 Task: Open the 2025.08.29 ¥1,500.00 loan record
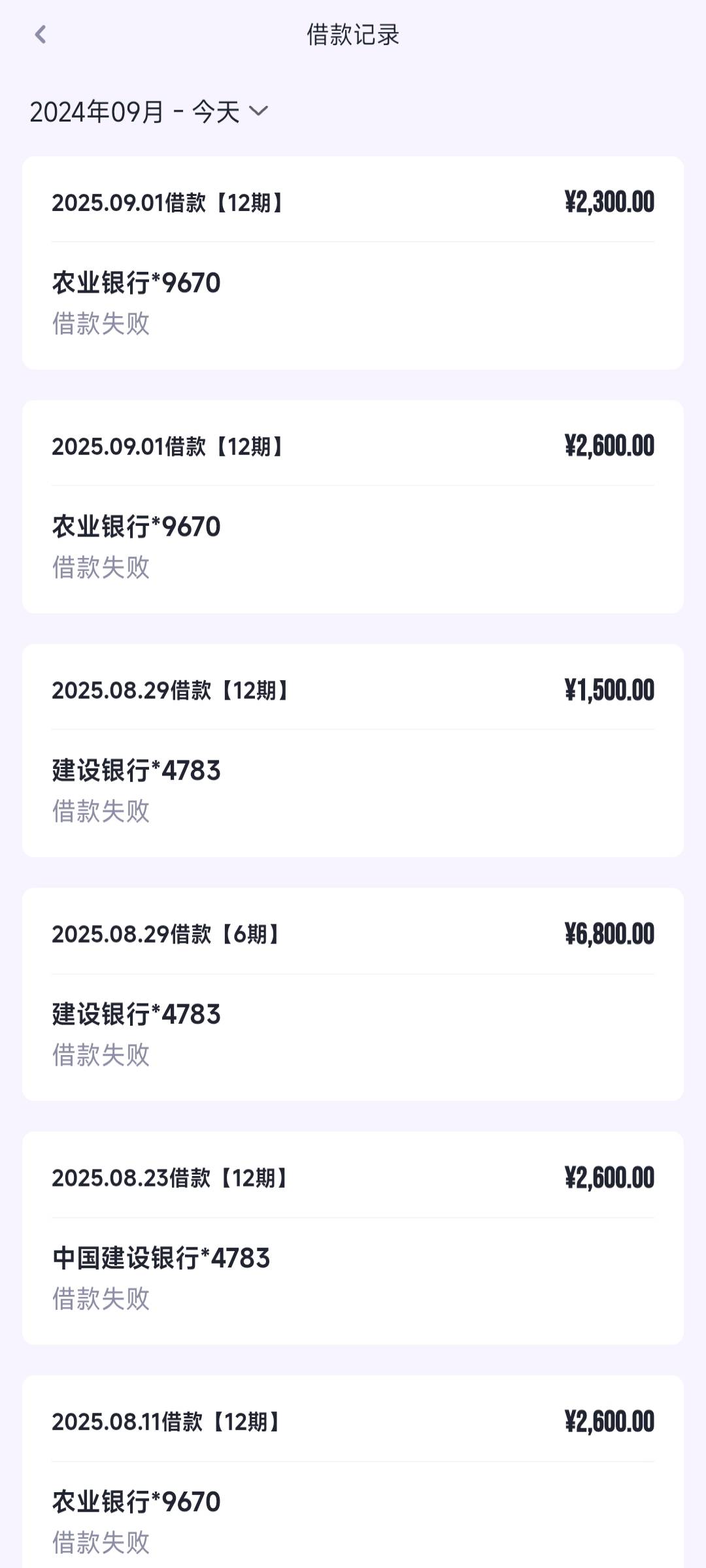(x=353, y=750)
